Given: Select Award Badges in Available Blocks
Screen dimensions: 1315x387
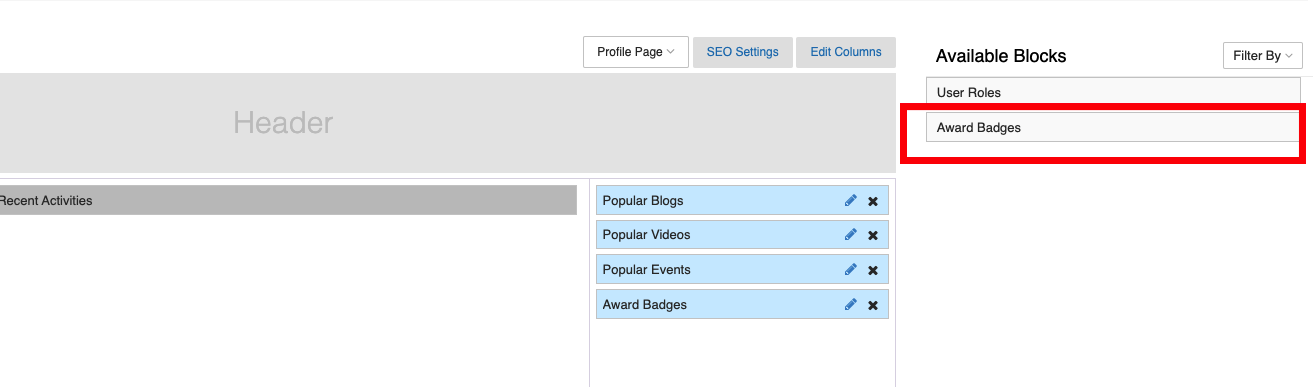Looking at the screenshot, I should 1113,128.
